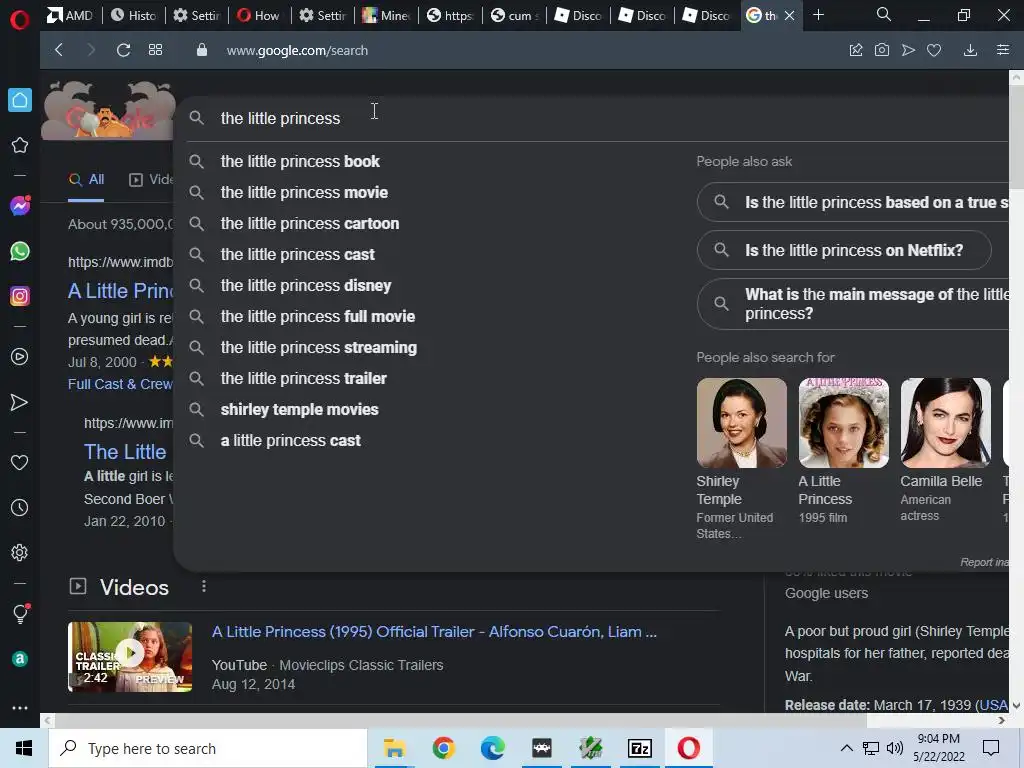
Task: Open Settings gear in sidebar
Action: pos(20,552)
